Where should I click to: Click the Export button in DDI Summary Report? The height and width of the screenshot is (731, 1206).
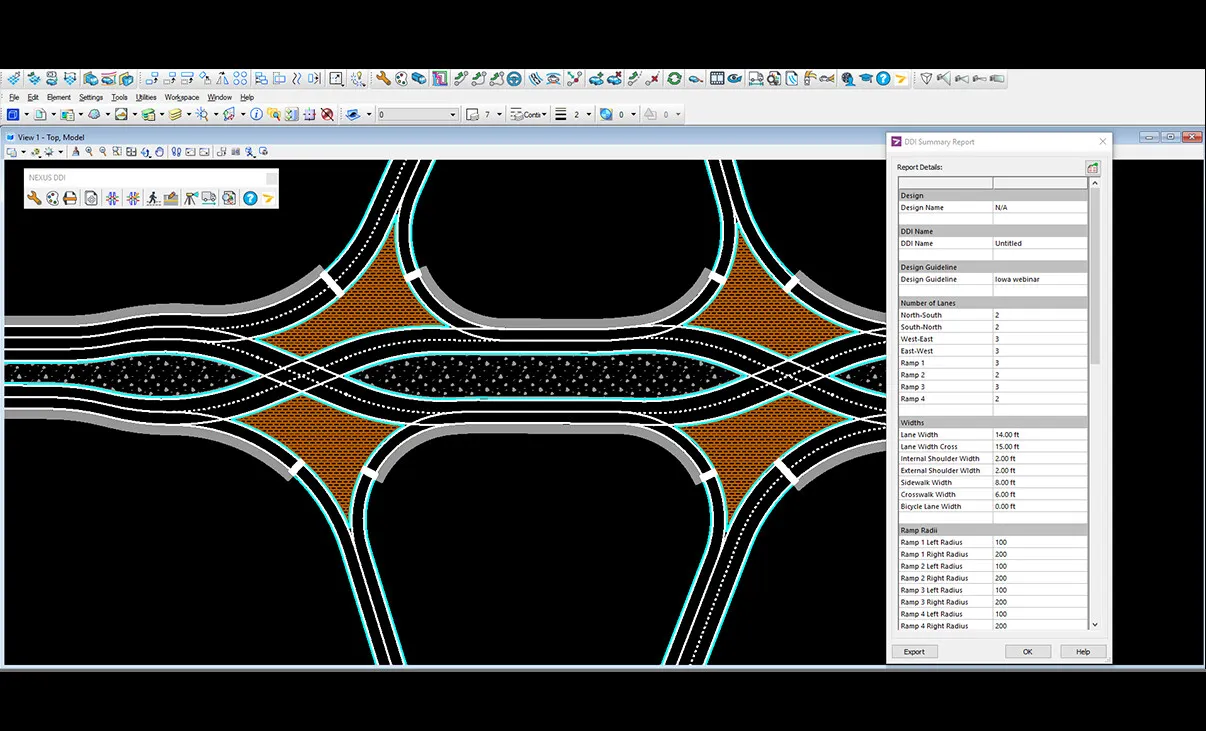(x=914, y=651)
